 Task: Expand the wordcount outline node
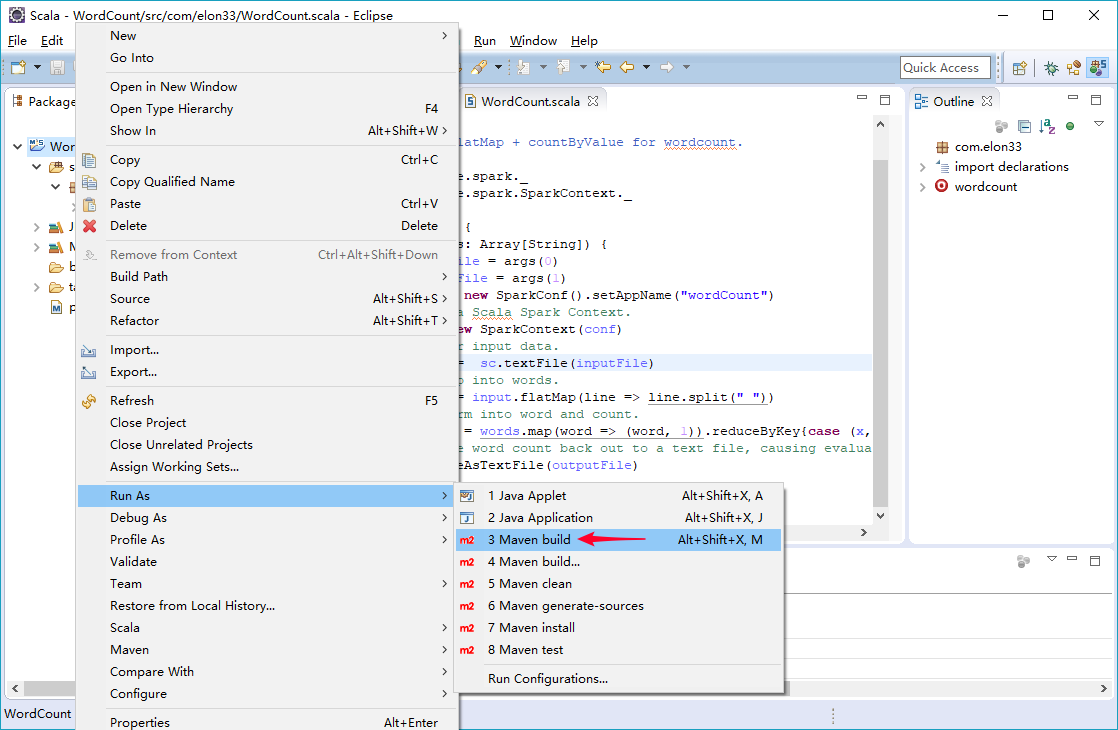pos(923,187)
